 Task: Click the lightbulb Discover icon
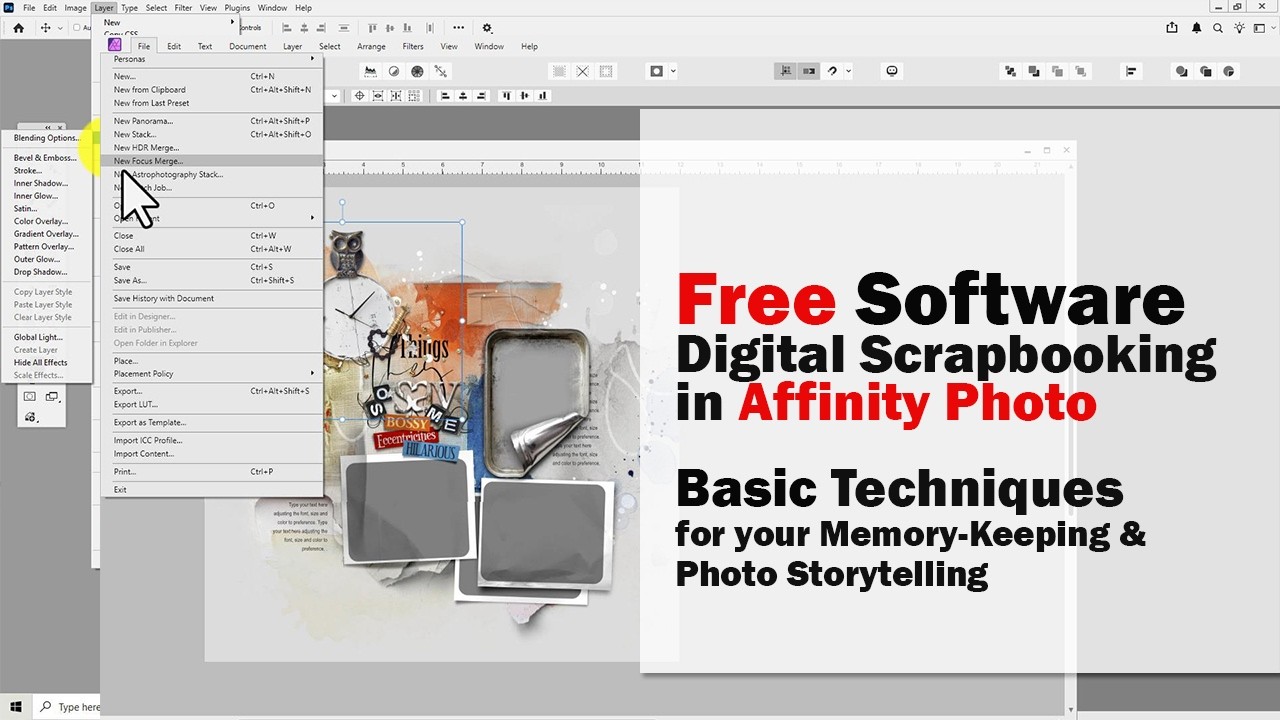click(x=1240, y=28)
